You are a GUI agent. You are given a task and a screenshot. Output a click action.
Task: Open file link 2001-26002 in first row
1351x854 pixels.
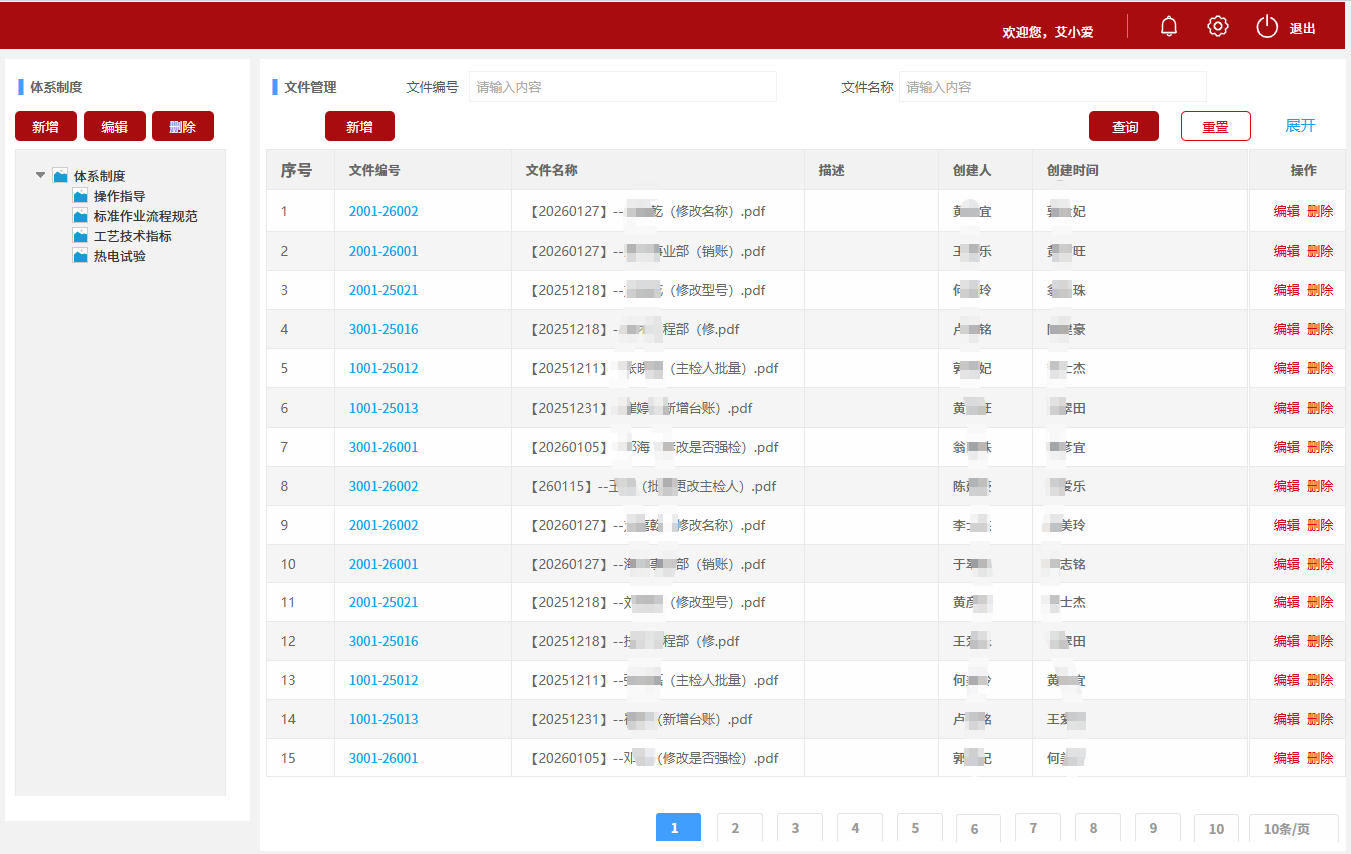(x=383, y=211)
